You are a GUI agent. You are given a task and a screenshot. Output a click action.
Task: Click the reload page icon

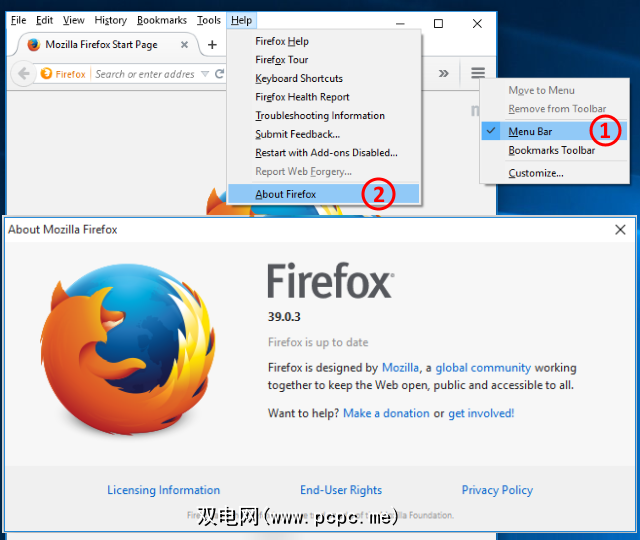(x=220, y=74)
